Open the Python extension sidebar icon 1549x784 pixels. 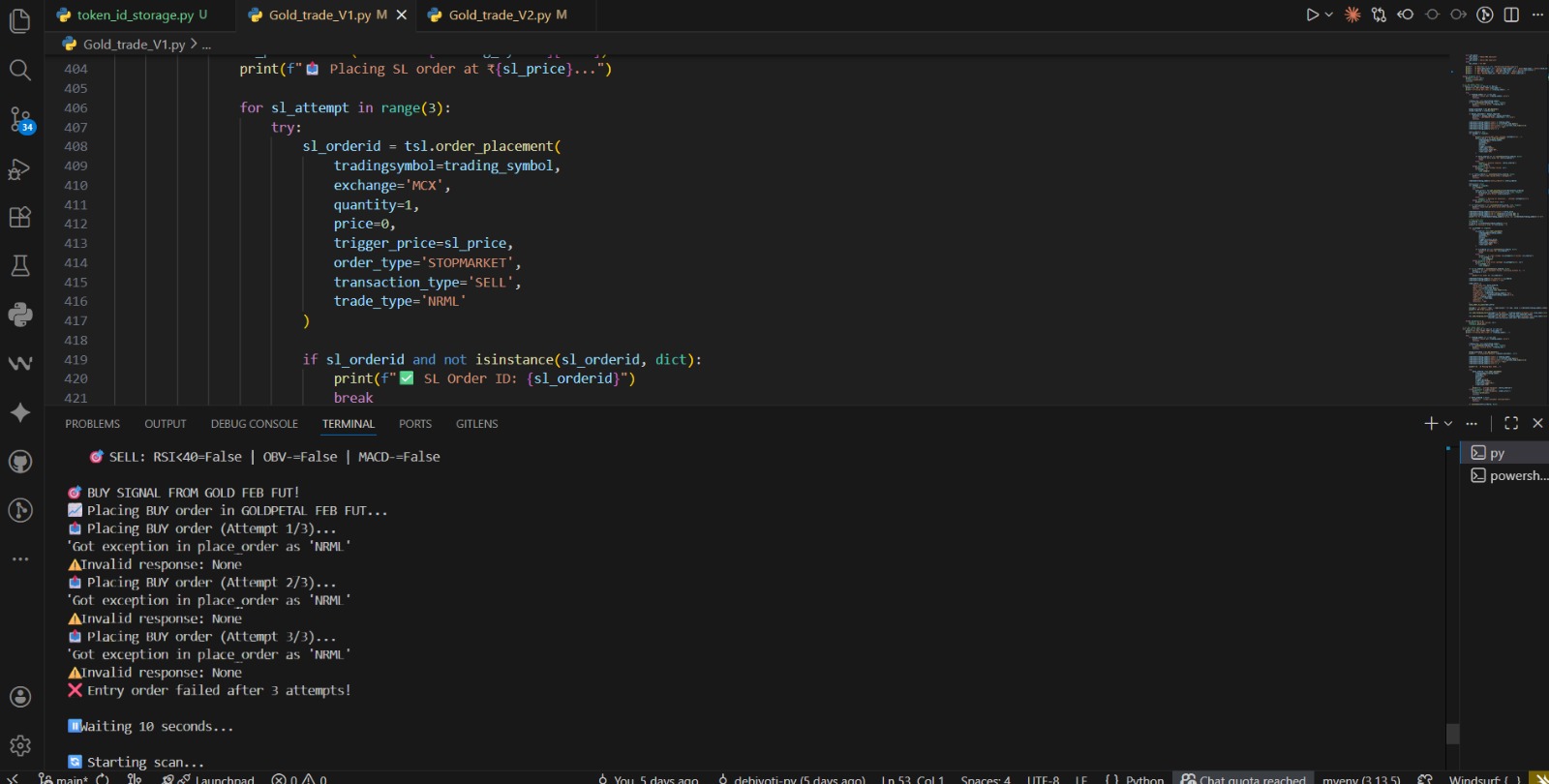tap(20, 315)
